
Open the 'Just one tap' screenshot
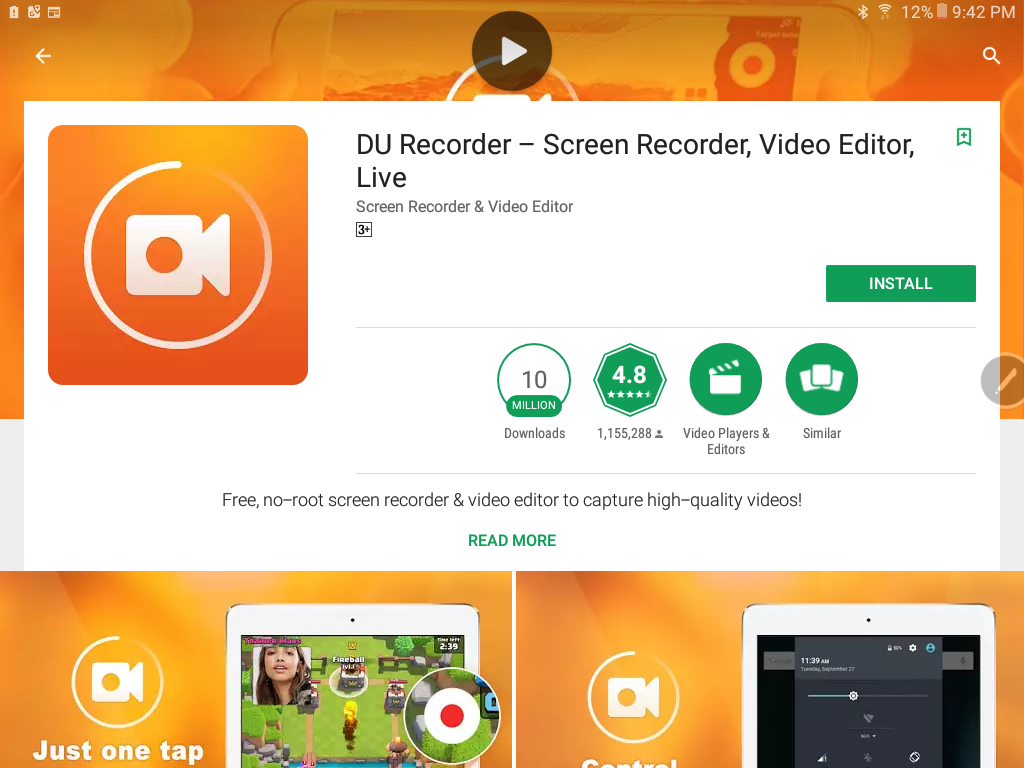coord(256,669)
